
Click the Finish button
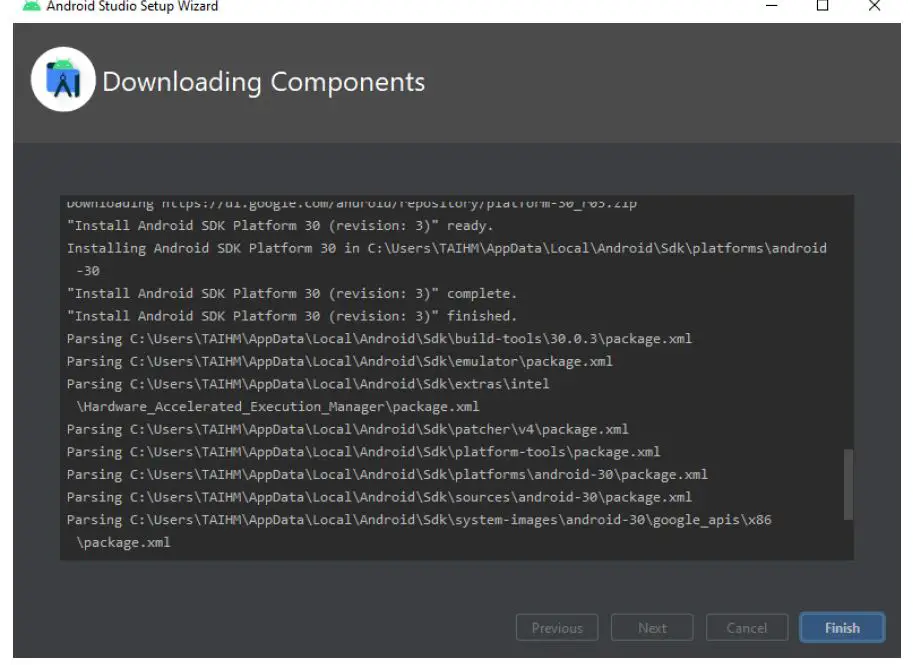pos(841,628)
